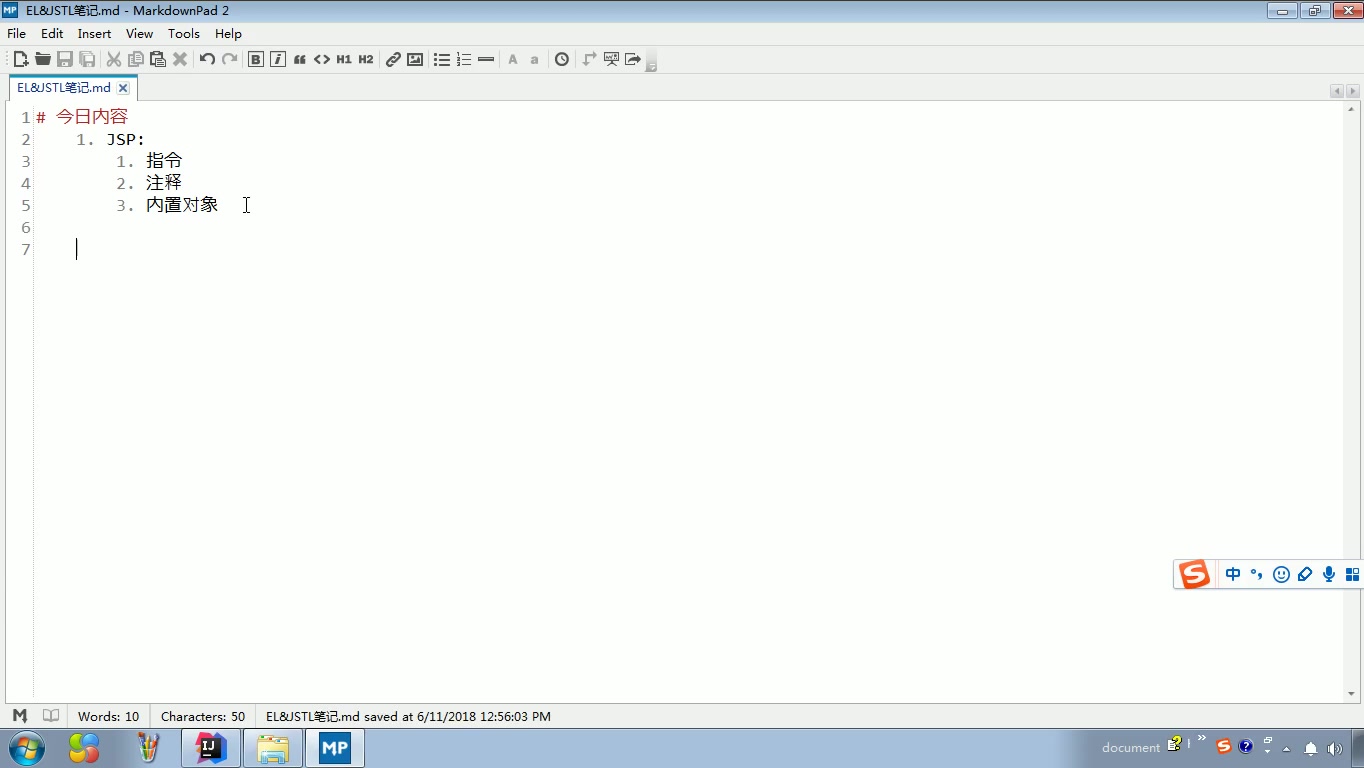Open the Insert menu

tap(94, 34)
